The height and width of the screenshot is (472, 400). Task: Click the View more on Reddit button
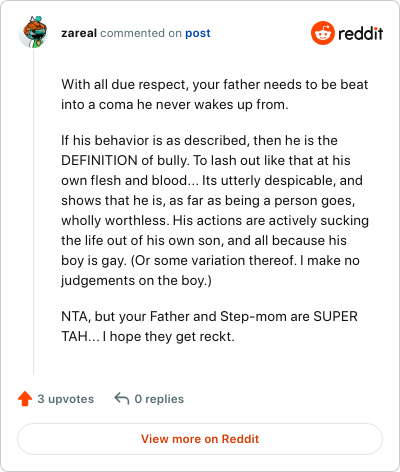coord(200,439)
